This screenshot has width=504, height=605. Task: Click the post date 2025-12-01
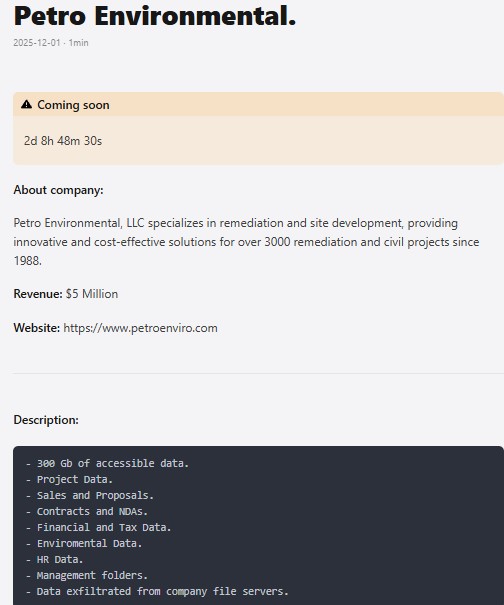[x=37, y=42]
